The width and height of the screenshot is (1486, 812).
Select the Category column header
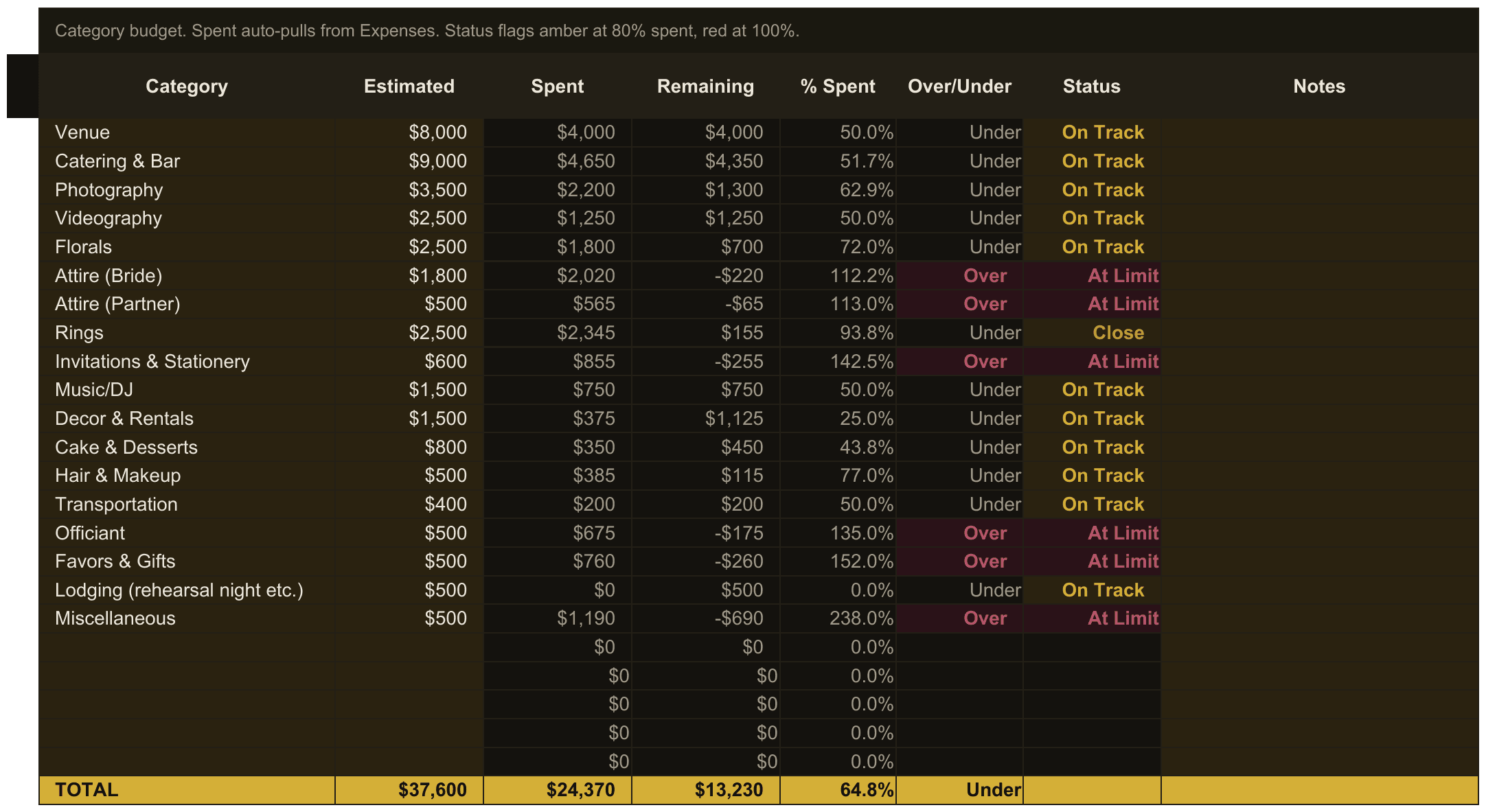(x=187, y=86)
